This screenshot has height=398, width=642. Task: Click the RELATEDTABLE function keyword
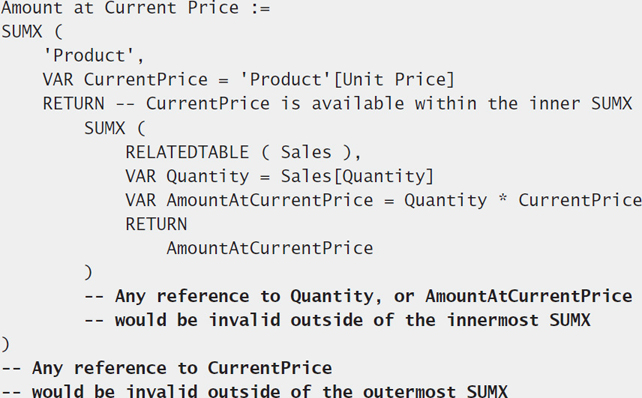[x=187, y=152]
